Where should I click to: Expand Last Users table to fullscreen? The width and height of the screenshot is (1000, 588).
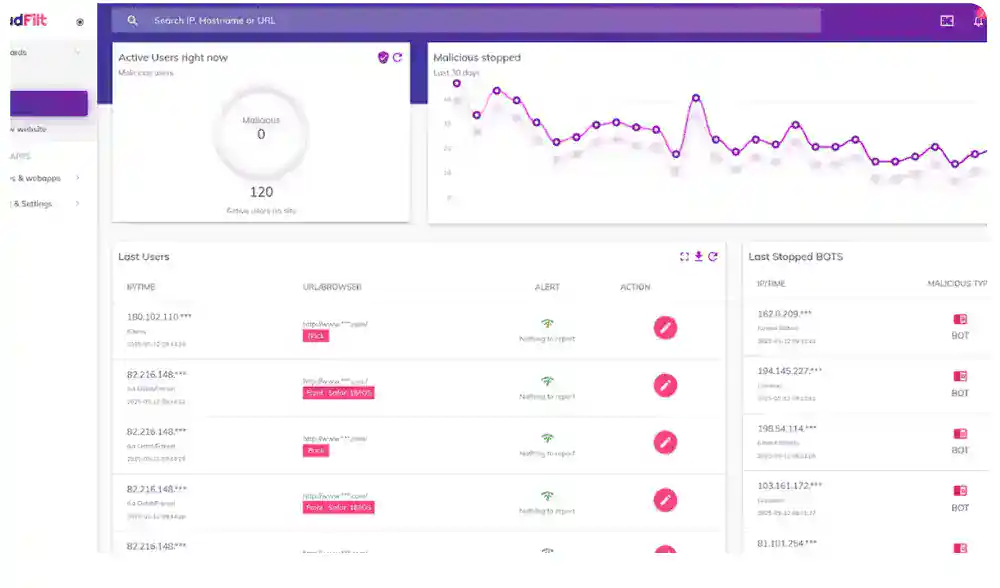pyautogui.click(x=685, y=257)
